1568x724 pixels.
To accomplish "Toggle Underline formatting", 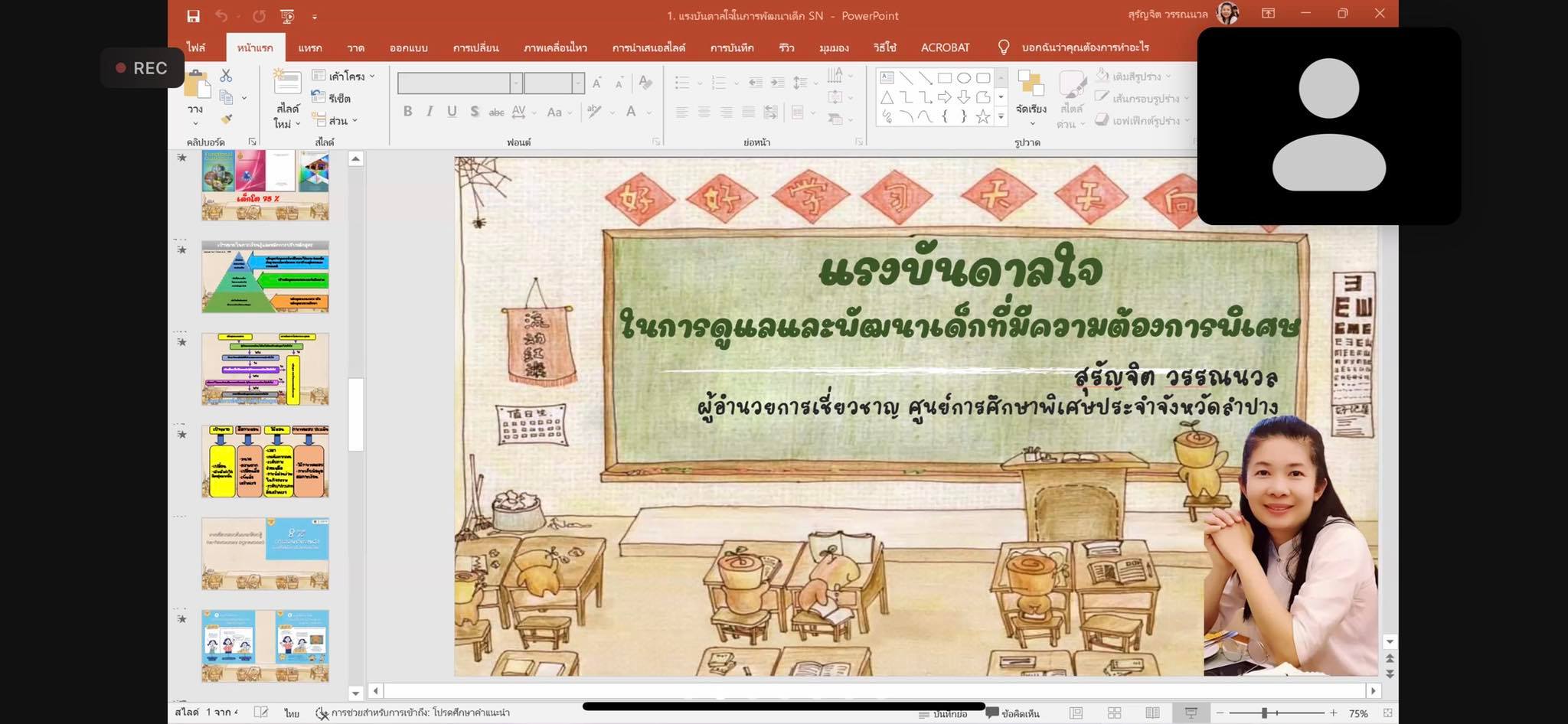I will (x=452, y=112).
